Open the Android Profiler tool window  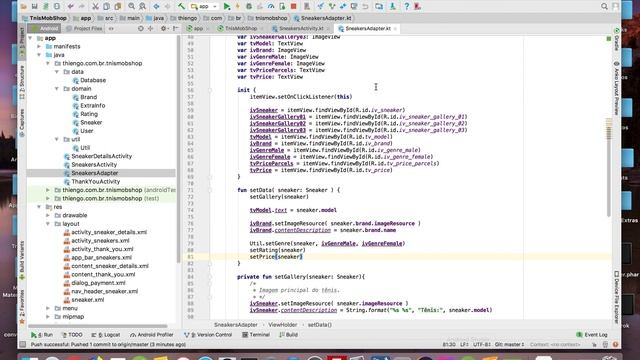click(151, 335)
